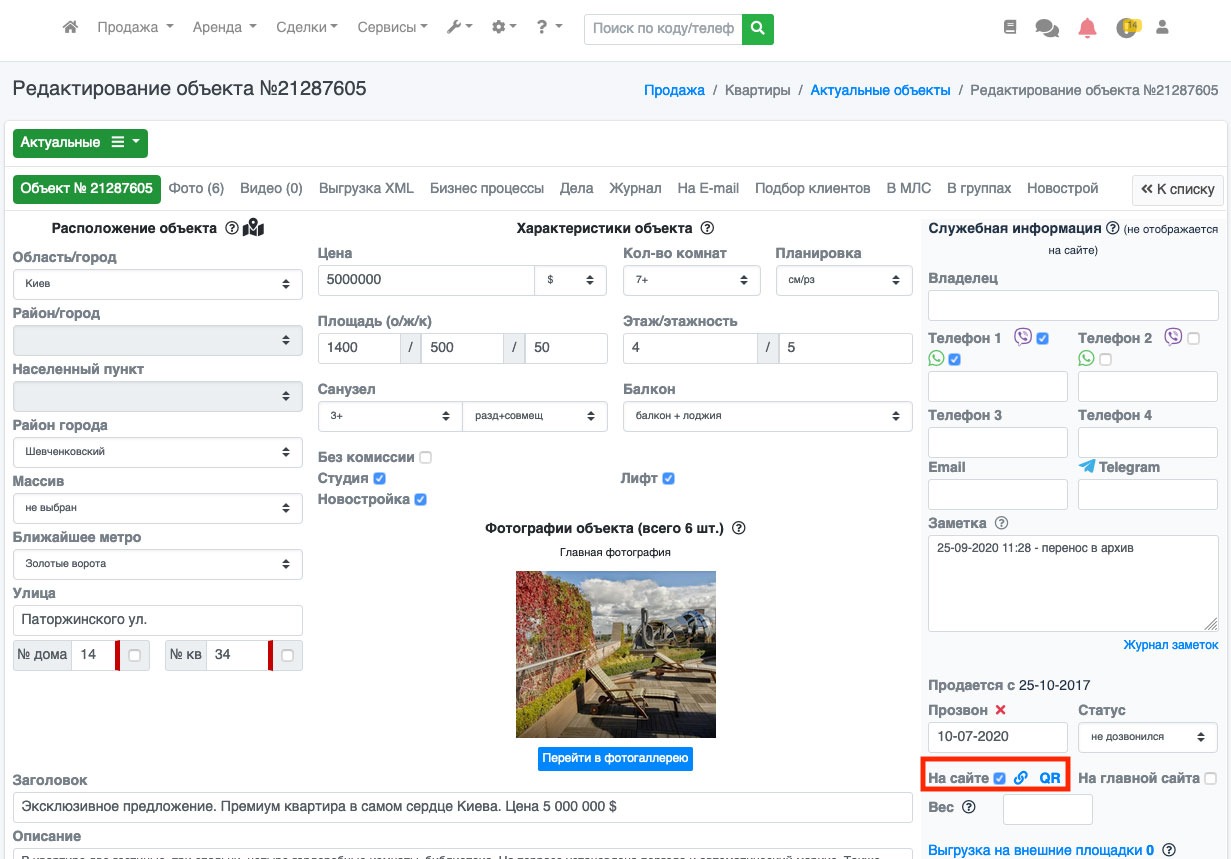Click the home icon in navbar
This screenshot has height=859, width=1231.
(70, 28)
